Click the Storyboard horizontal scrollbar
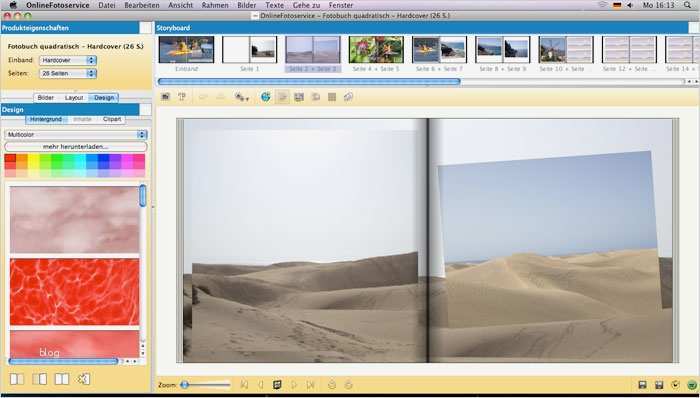This screenshot has height=398, width=700. (309, 82)
